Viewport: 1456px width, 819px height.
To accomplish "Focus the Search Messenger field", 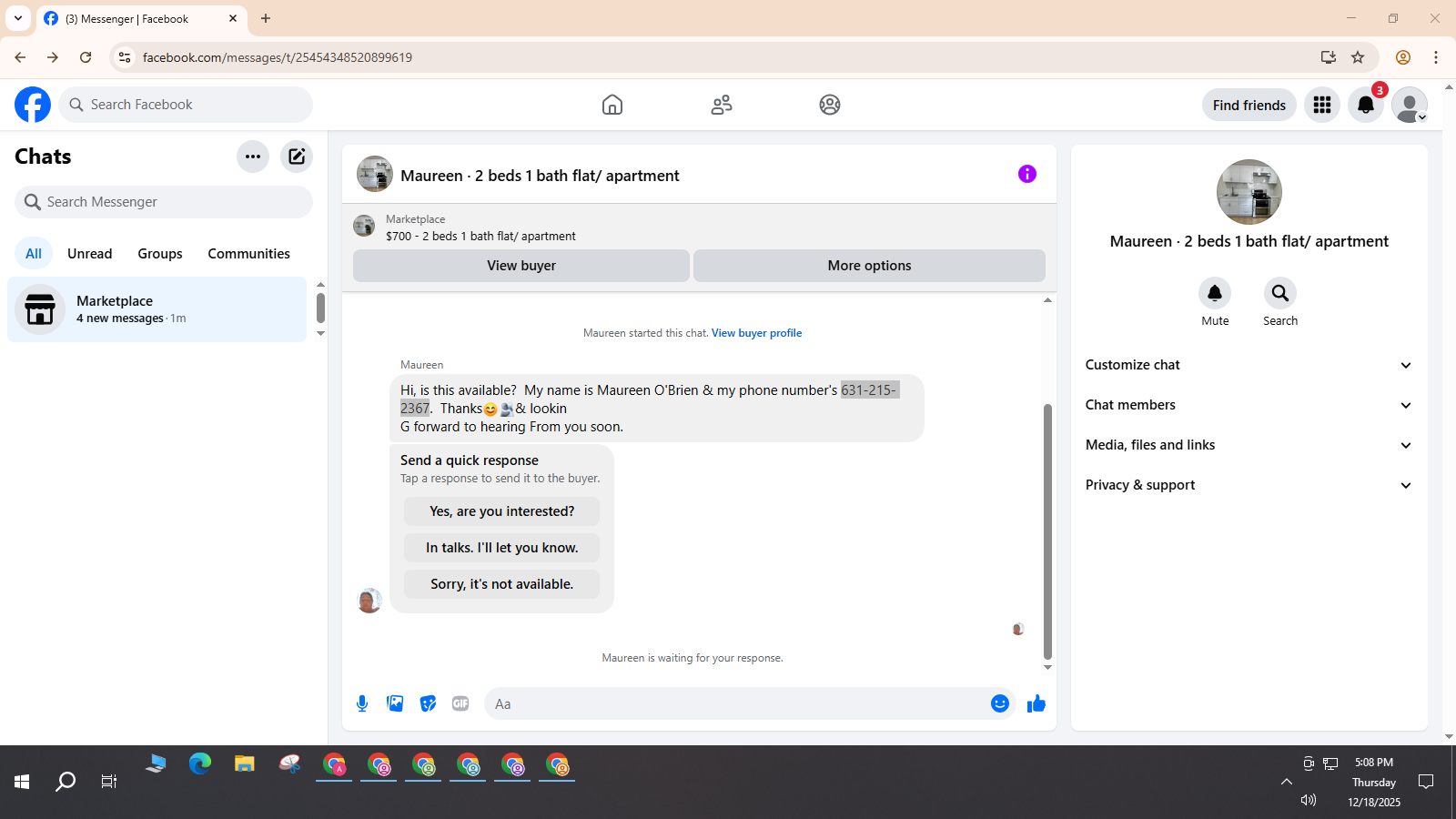I will click(164, 202).
